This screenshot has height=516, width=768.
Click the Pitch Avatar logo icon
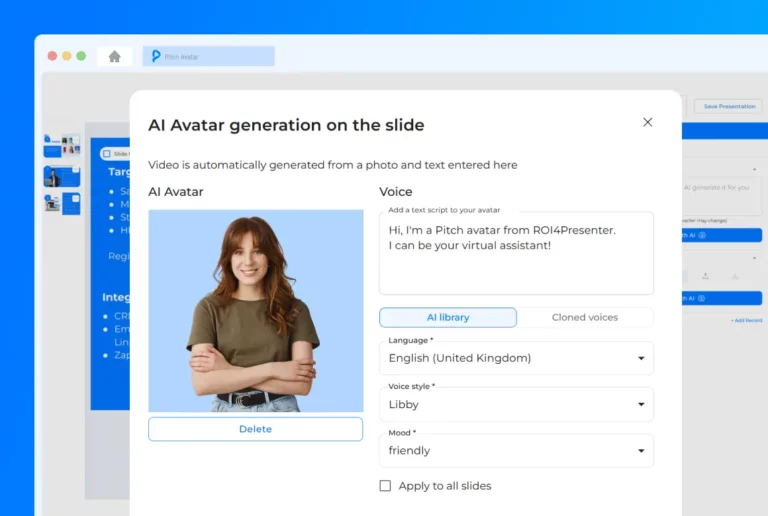tap(156, 56)
